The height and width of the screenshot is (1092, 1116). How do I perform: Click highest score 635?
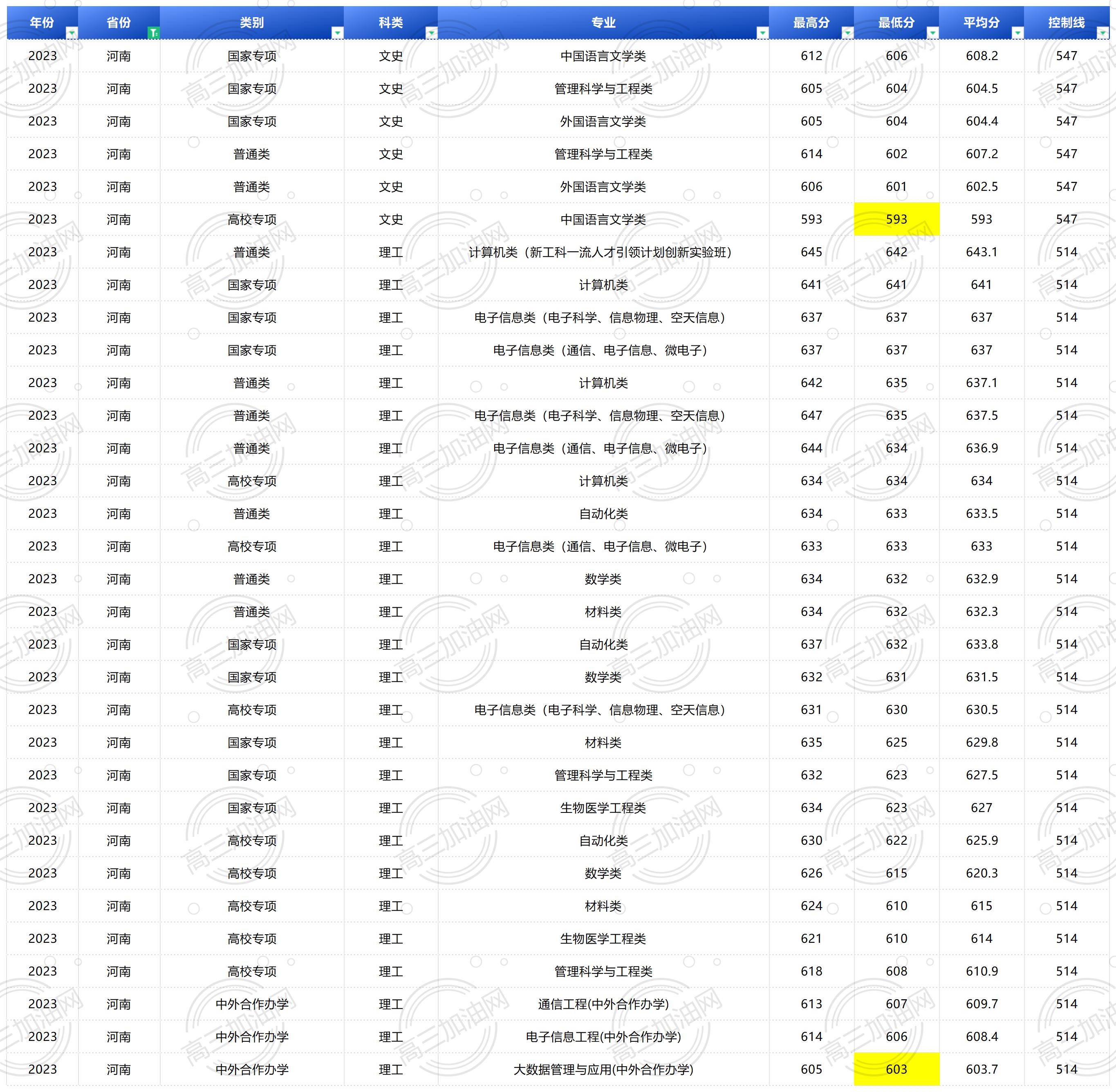pyautogui.click(x=811, y=742)
